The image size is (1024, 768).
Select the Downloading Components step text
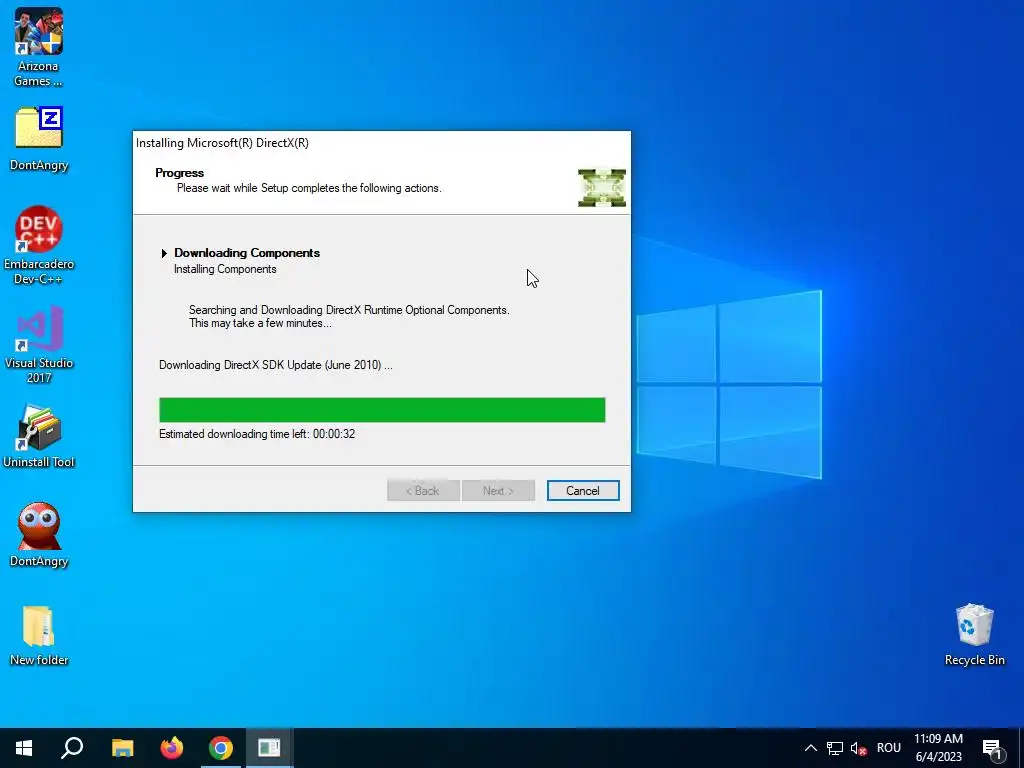[247, 253]
